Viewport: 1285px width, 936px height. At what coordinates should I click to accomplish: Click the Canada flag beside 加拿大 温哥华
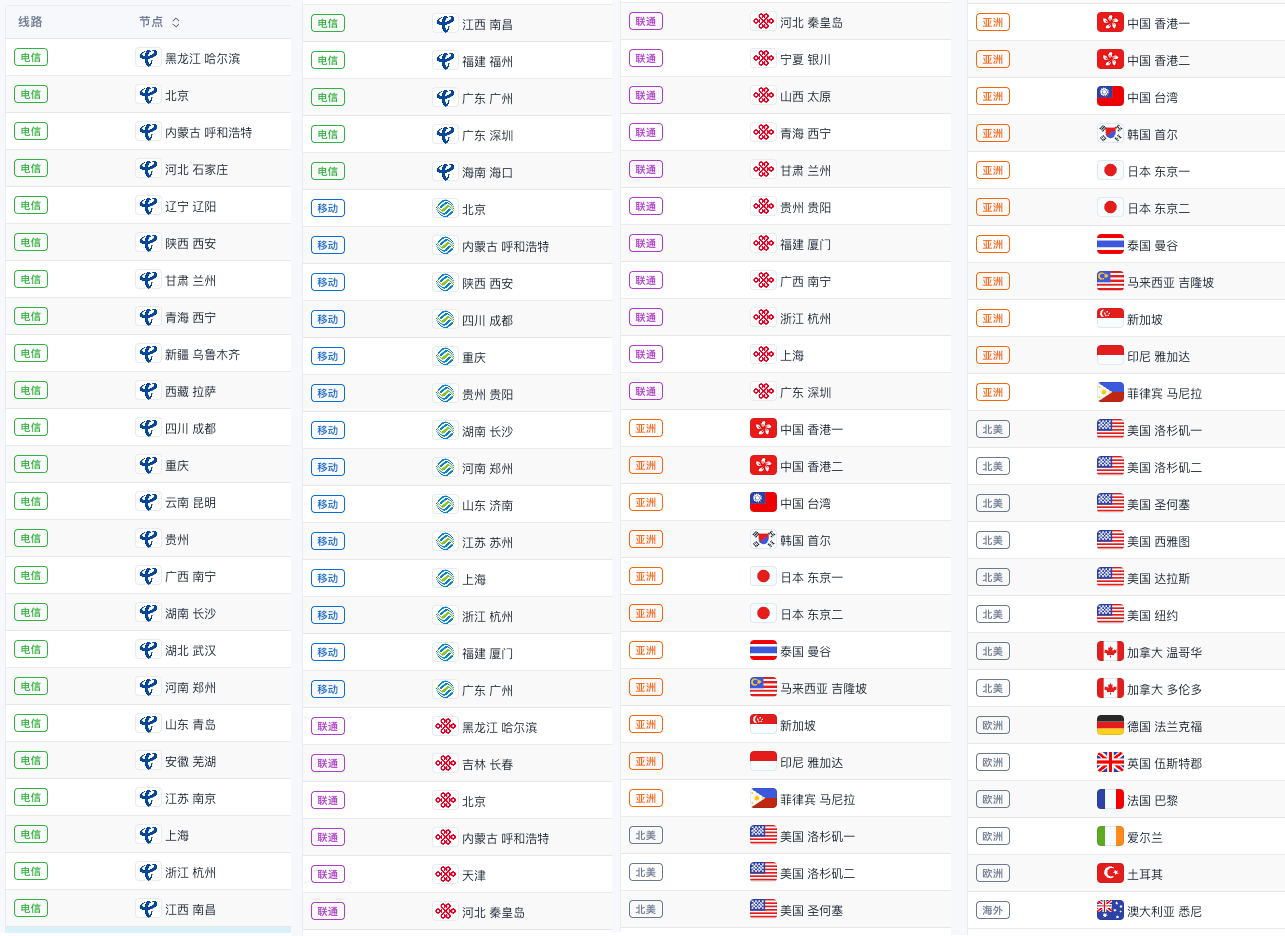pos(1110,651)
